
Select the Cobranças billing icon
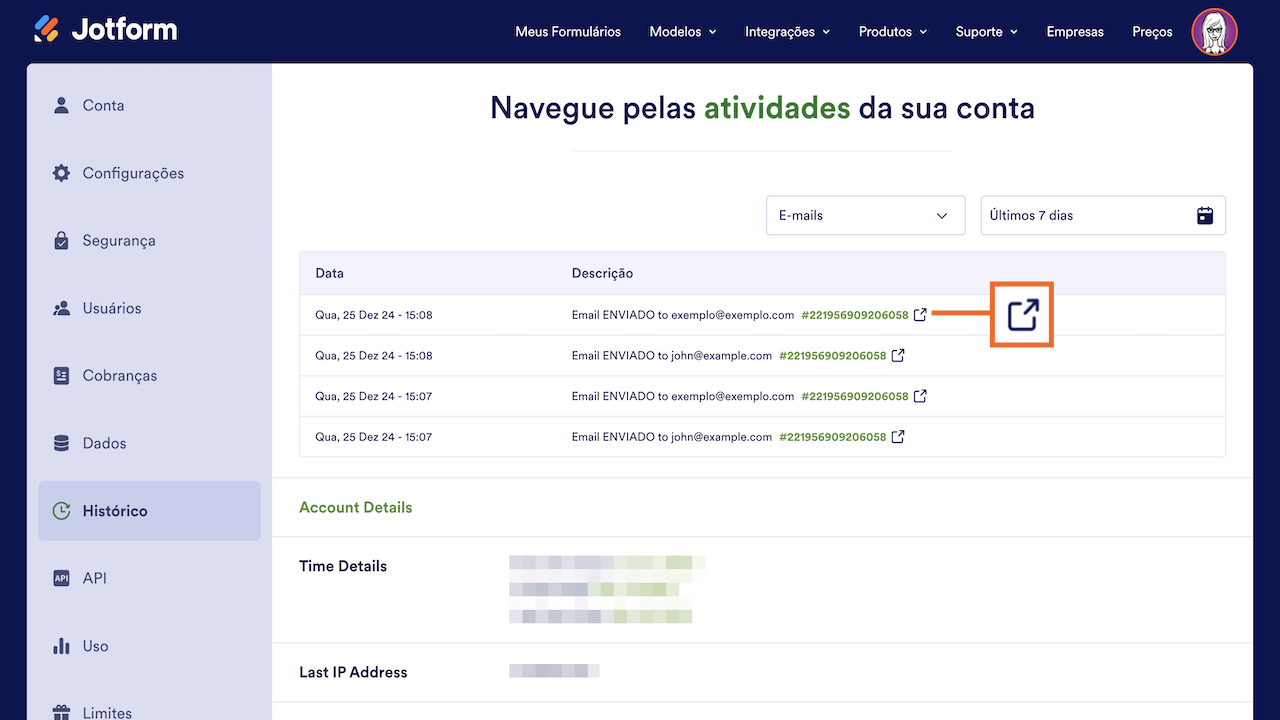(60, 375)
